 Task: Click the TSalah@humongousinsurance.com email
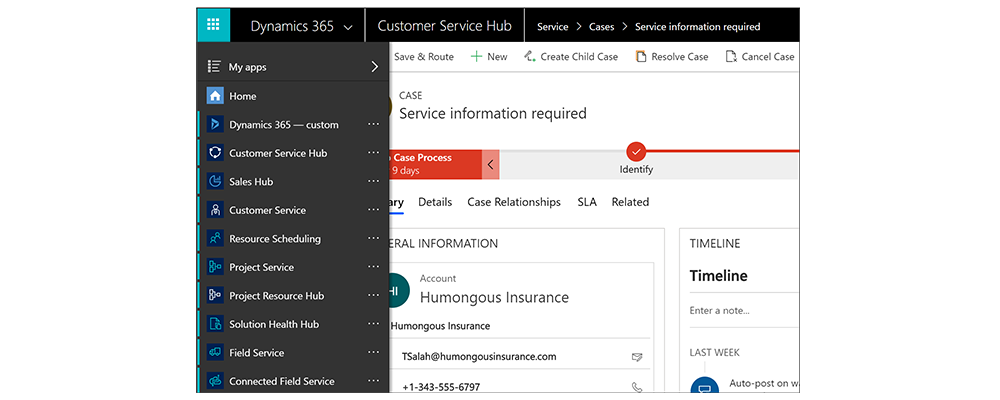coord(479,357)
